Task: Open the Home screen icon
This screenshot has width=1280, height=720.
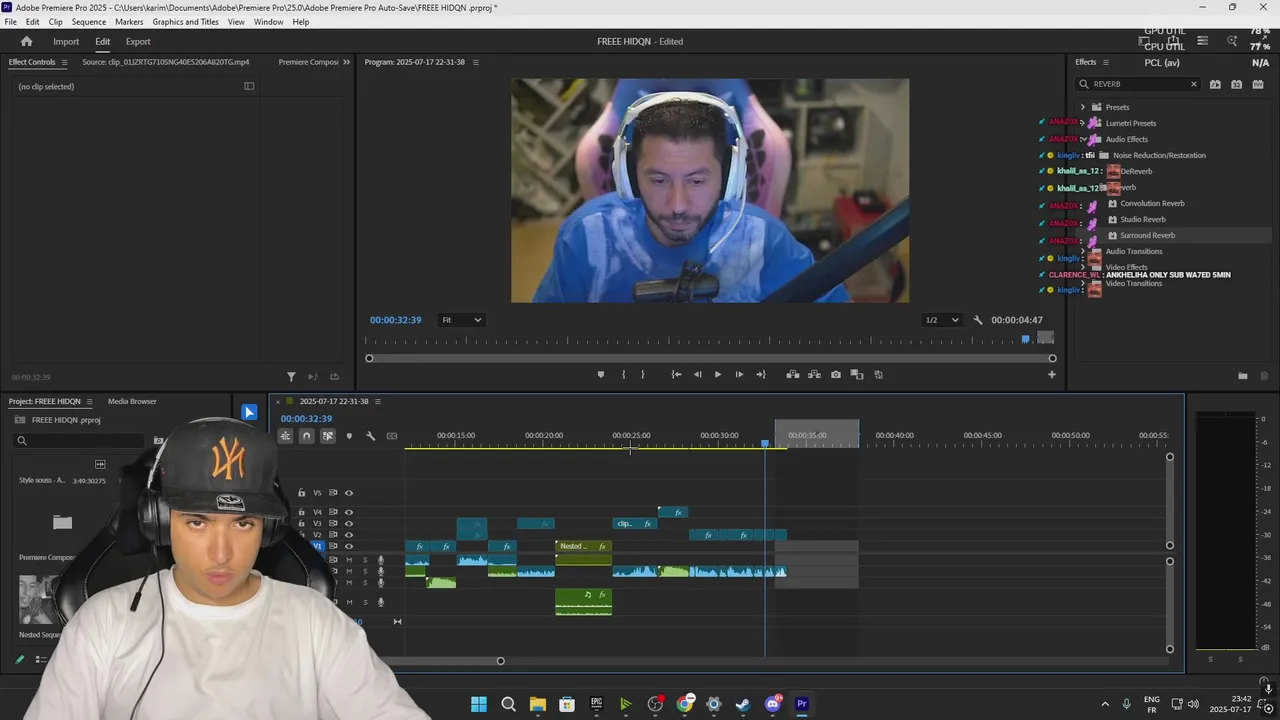Action: click(26, 41)
